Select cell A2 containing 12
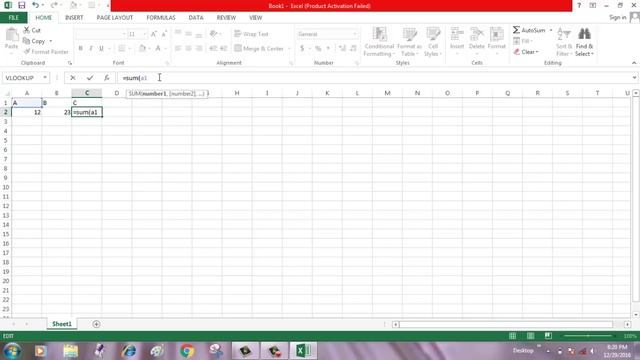640x360 pixels. [27, 112]
